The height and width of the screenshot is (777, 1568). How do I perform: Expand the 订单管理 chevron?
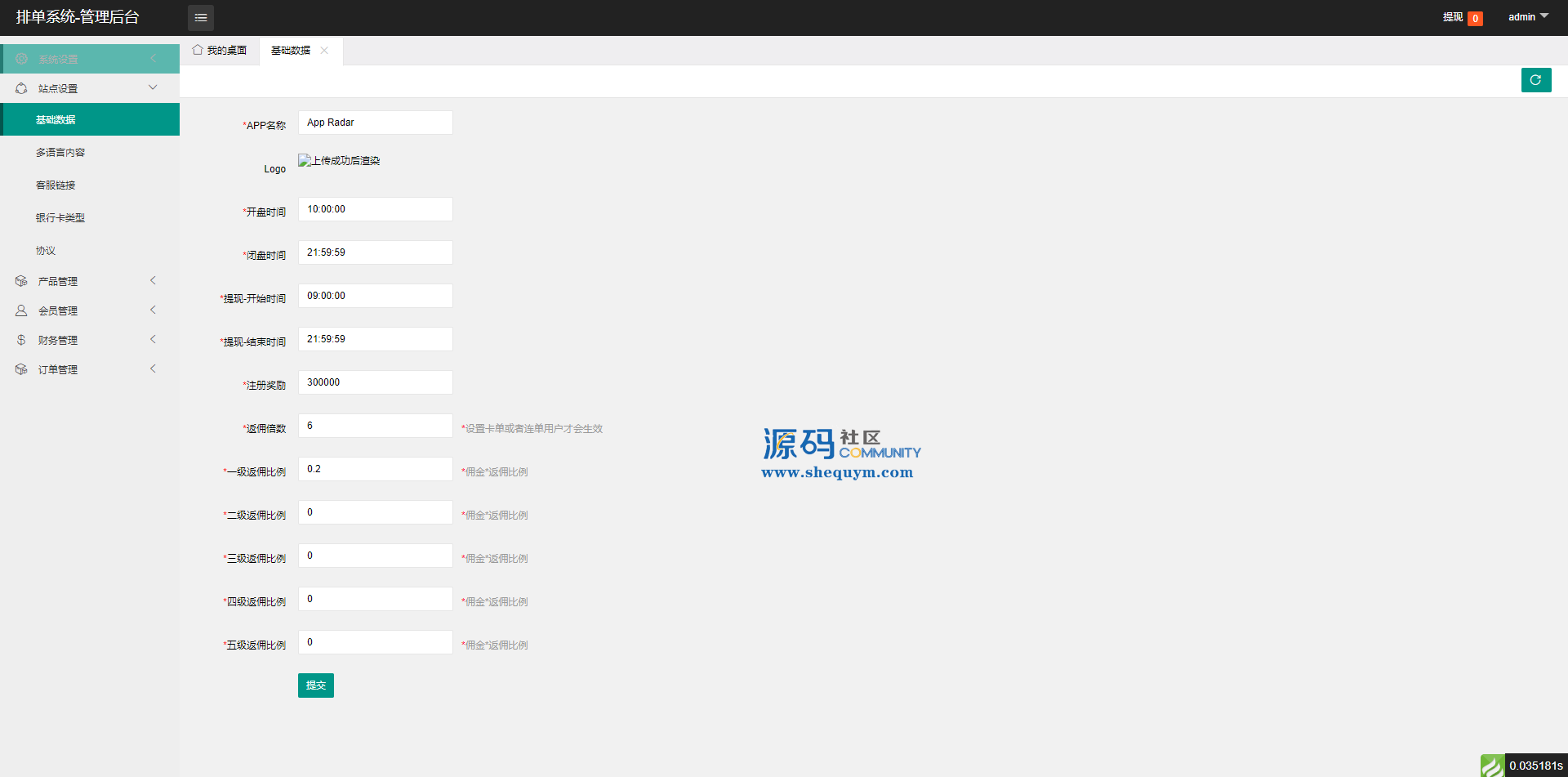pyautogui.click(x=153, y=368)
